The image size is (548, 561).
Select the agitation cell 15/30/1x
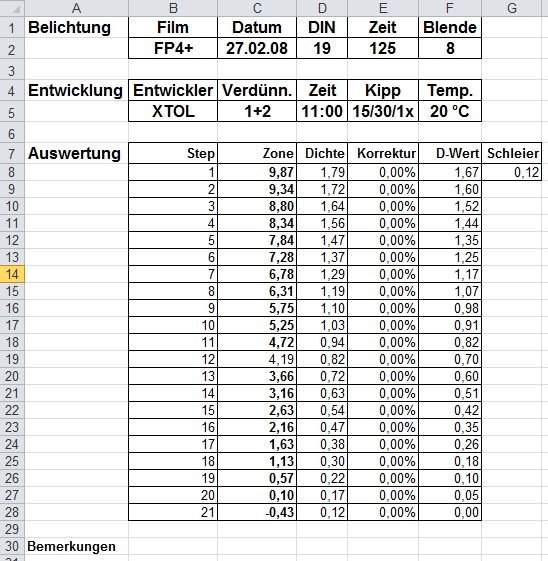point(383,111)
